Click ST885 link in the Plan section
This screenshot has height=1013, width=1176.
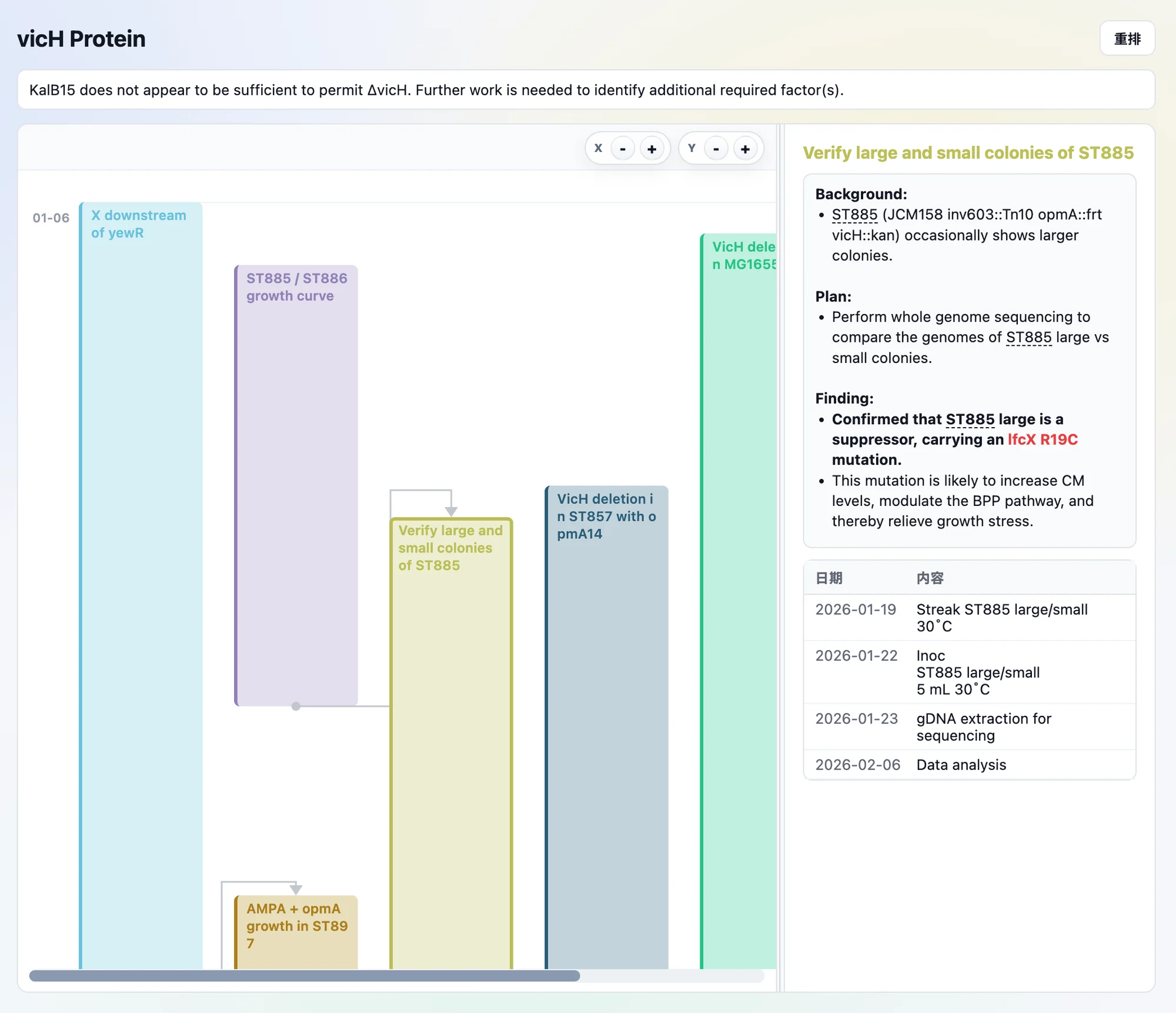tap(1028, 338)
